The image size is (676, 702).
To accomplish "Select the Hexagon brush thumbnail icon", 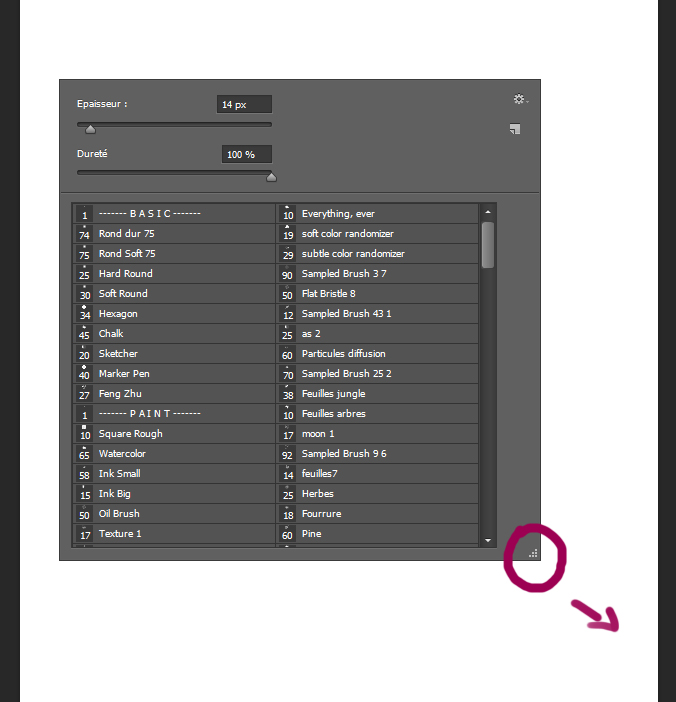I will (85, 314).
